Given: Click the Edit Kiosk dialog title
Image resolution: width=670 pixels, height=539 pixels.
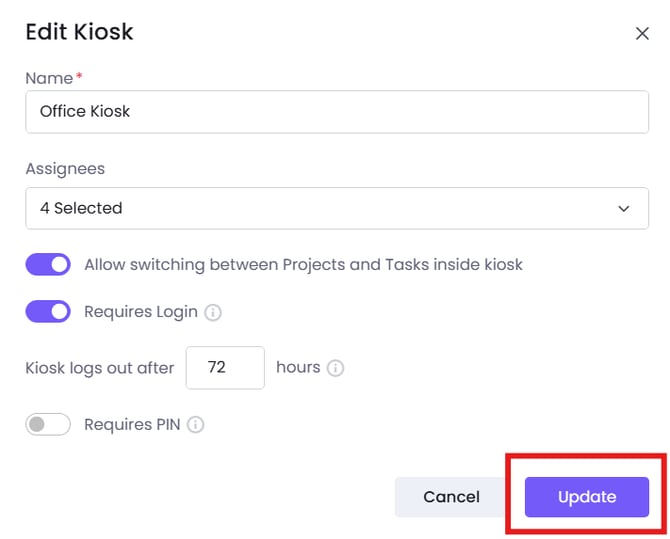Looking at the screenshot, I should tap(79, 32).
